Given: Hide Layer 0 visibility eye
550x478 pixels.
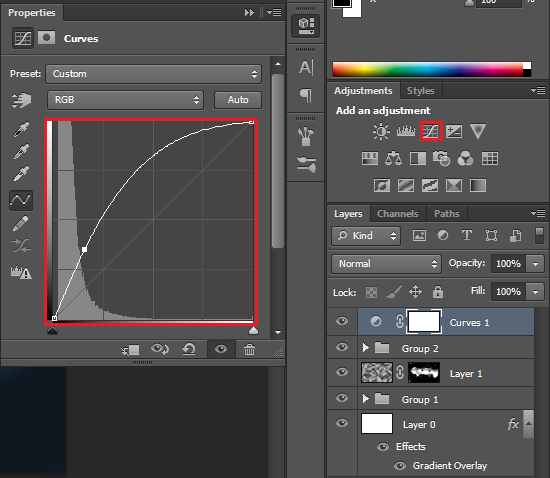Looking at the screenshot, I should pos(342,423).
